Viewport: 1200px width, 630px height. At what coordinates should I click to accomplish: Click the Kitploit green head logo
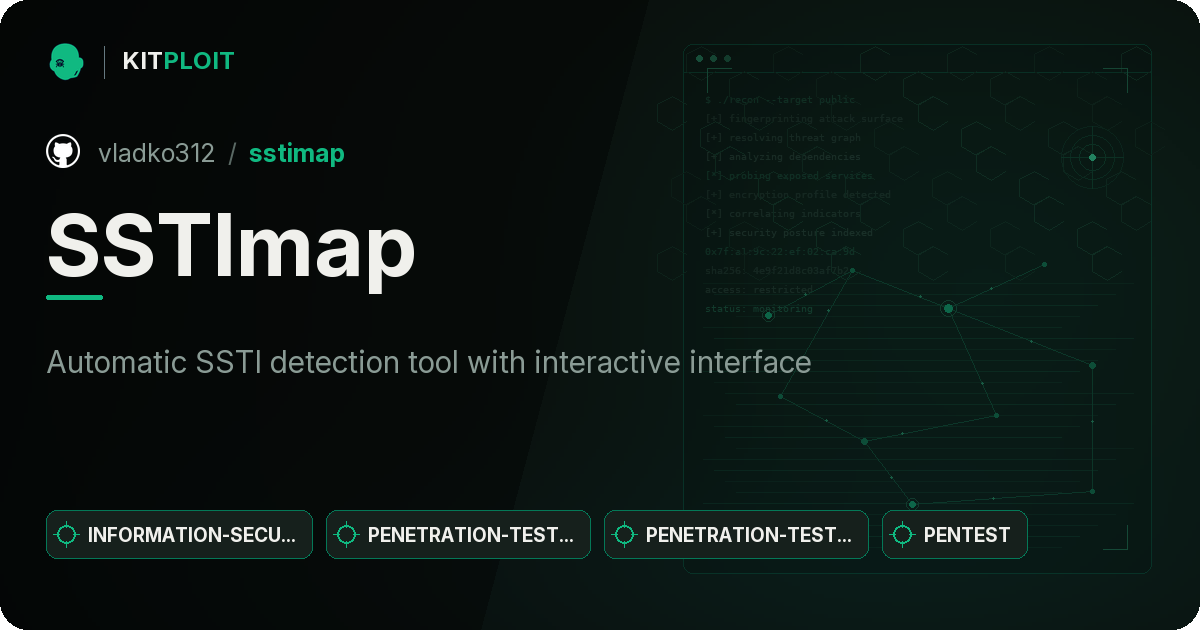coord(66,61)
